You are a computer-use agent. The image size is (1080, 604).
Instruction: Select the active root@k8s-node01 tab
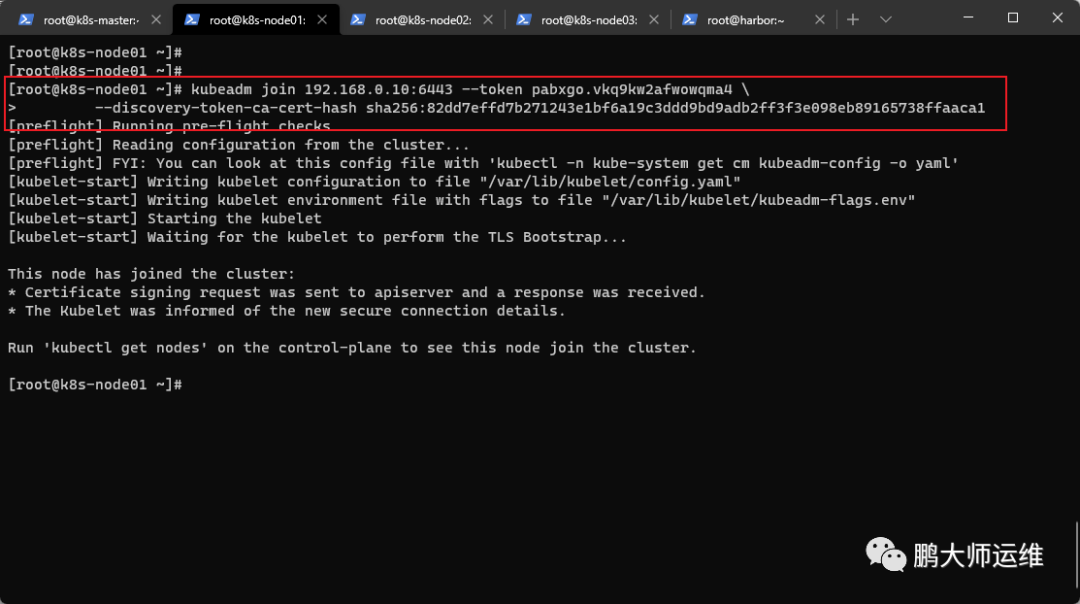pyautogui.click(x=256, y=20)
